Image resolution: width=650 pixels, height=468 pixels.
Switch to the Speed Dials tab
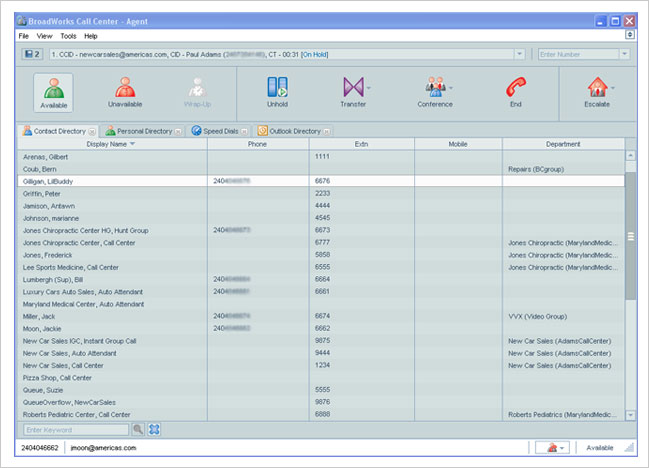(x=219, y=131)
